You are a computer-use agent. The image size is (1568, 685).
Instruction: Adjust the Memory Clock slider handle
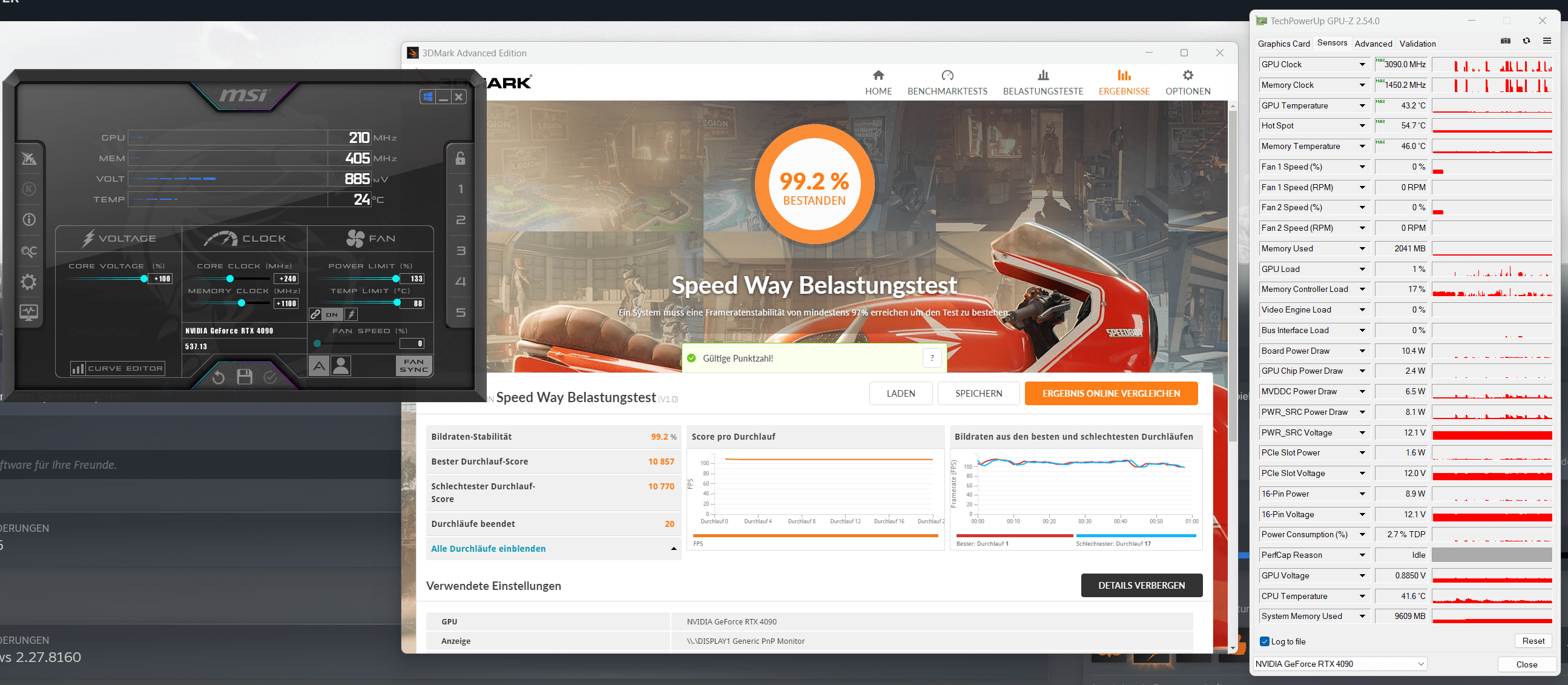(x=242, y=303)
